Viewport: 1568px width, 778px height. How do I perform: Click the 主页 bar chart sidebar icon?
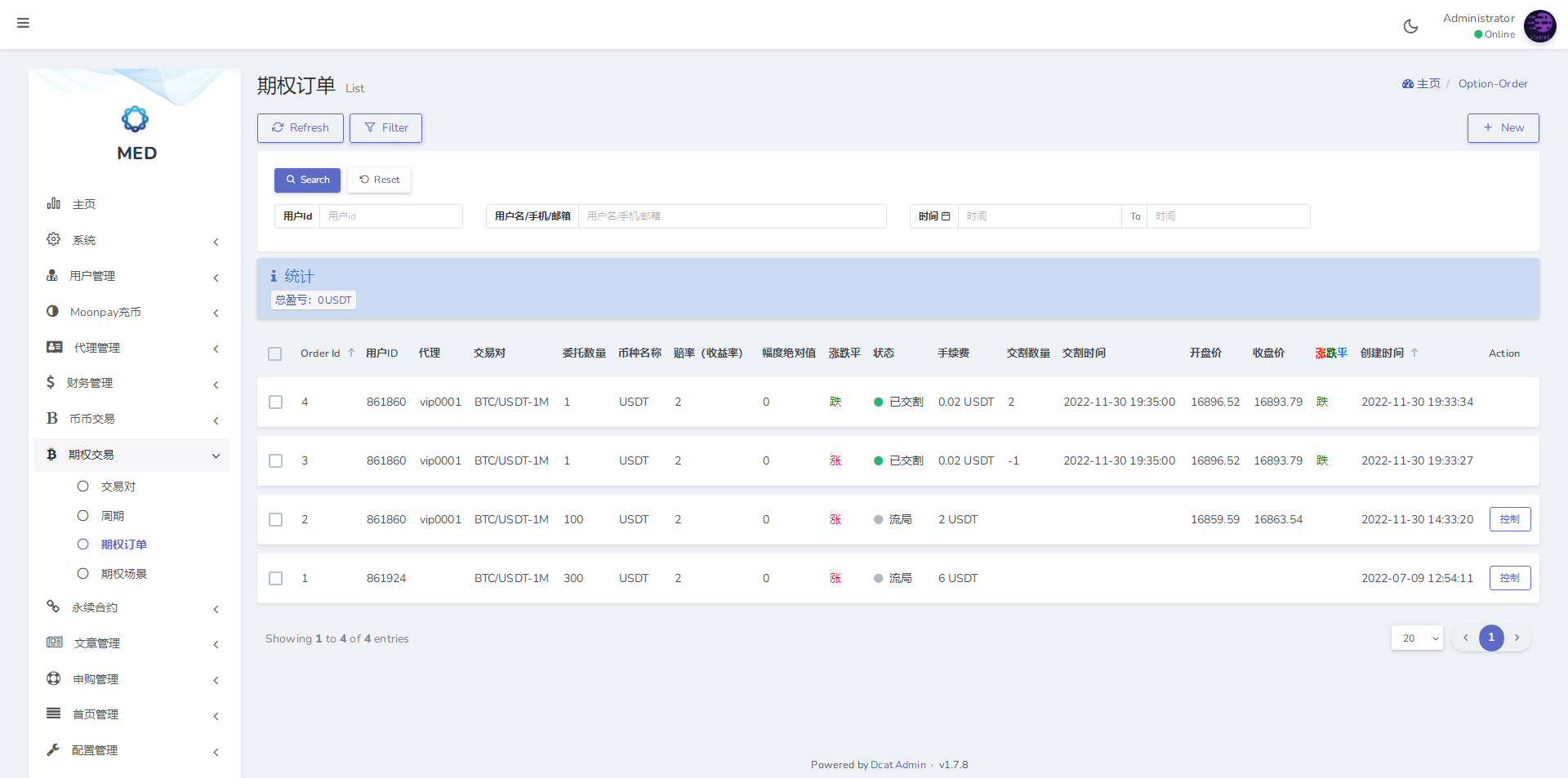54,203
